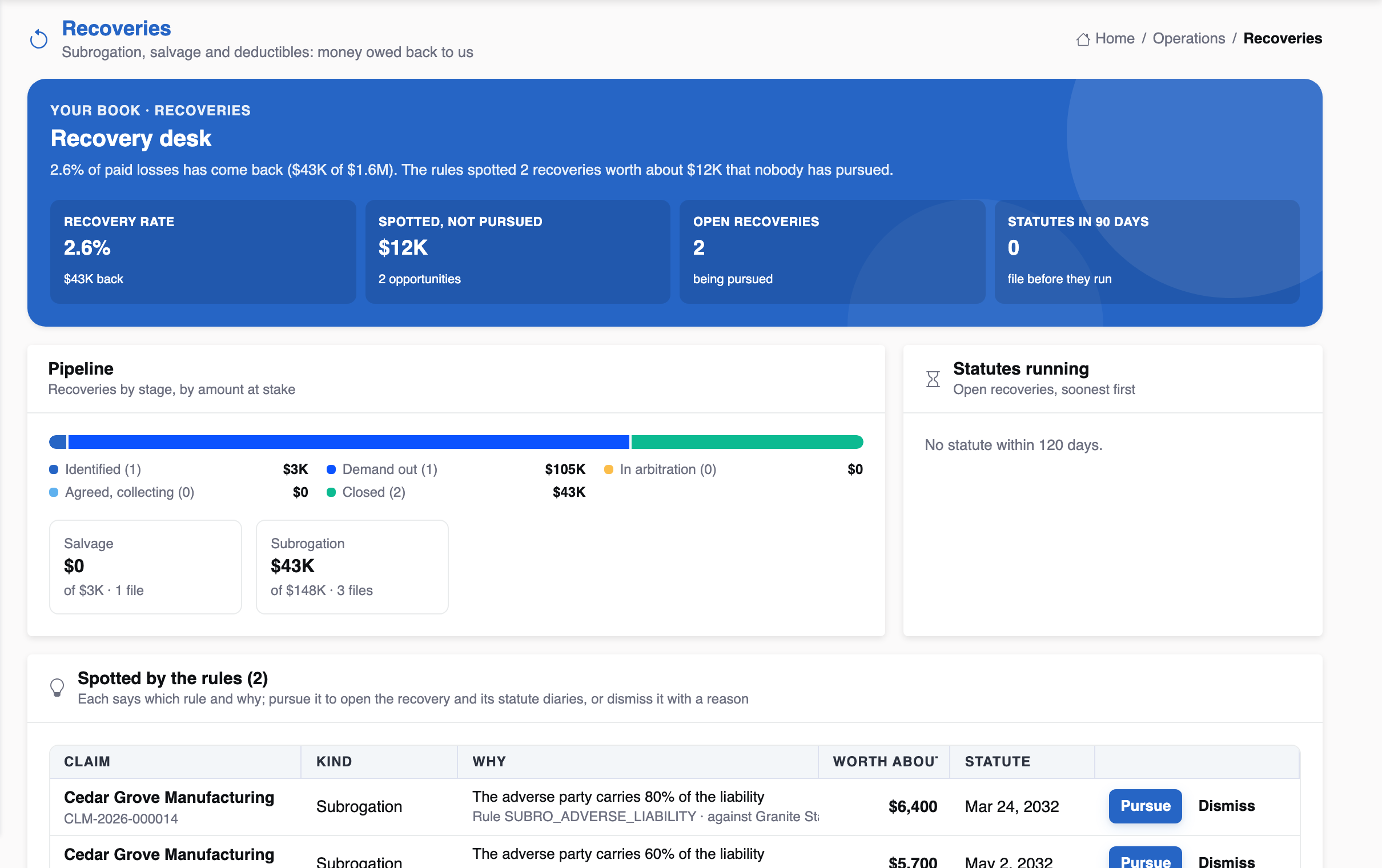Open the Salvage $0 summary card
1382x868 pixels.
click(x=145, y=566)
